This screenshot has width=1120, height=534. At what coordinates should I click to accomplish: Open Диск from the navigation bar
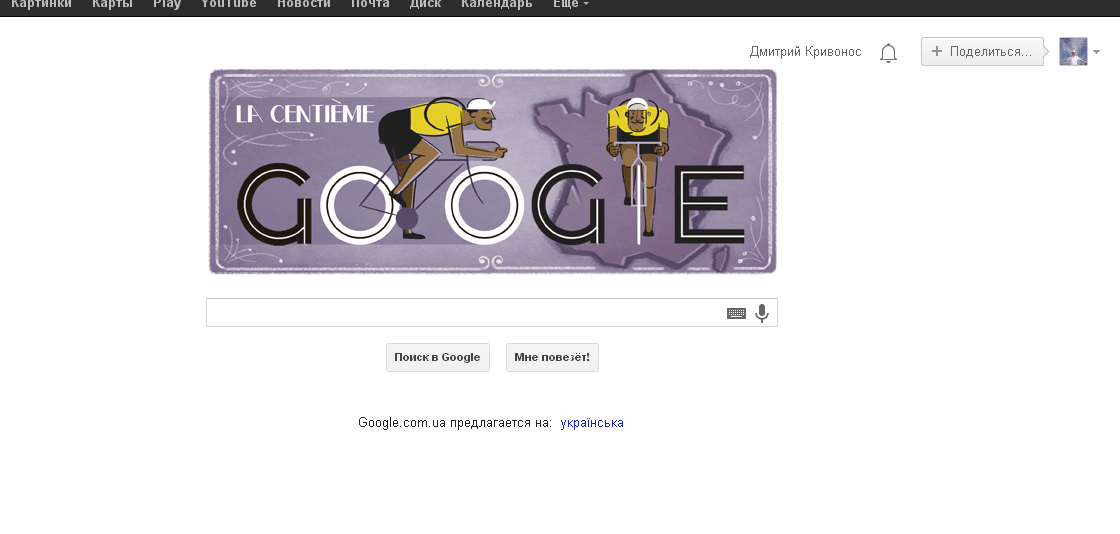[425, 4]
